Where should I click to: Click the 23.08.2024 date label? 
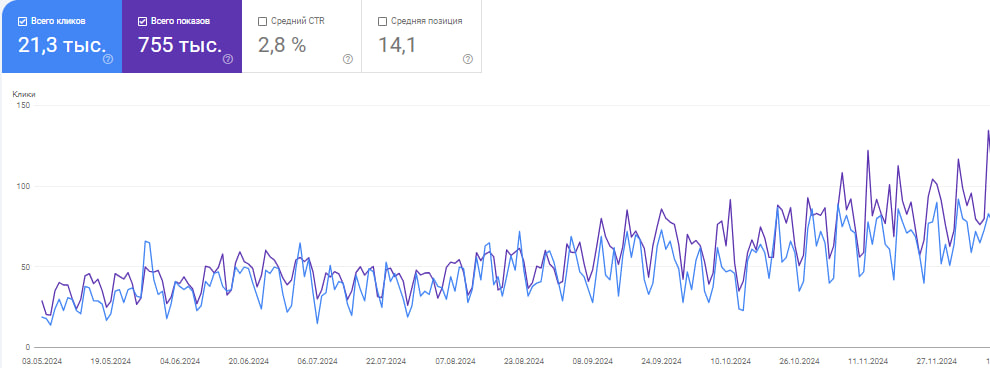523,362
